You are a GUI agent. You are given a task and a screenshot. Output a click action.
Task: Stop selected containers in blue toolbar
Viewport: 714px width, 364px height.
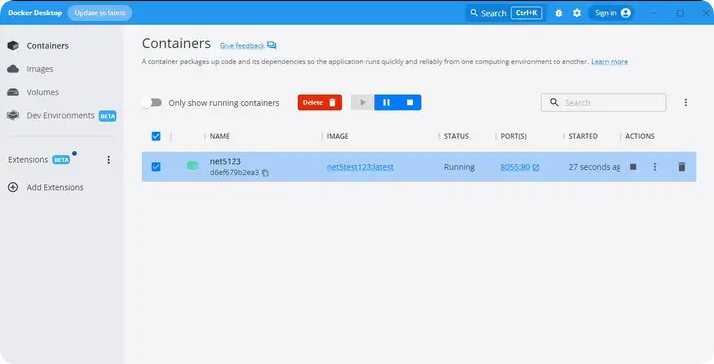tap(410, 103)
